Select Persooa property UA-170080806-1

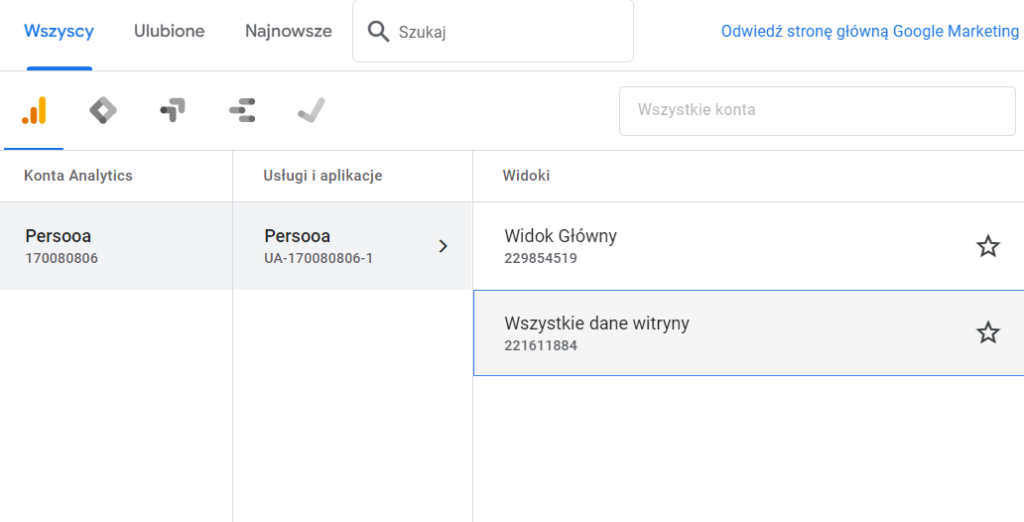coord(352,246)
